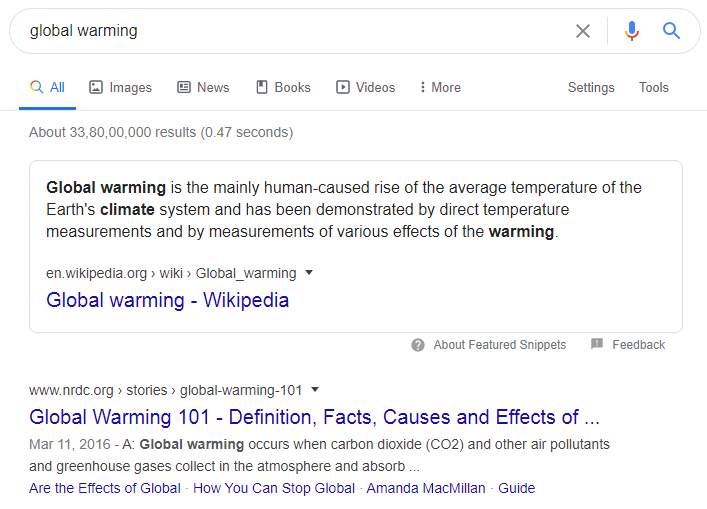The width and height of the screenshot is (707, 509).
Task: Start voice search with the microphone icon
Action: [632, 31]
